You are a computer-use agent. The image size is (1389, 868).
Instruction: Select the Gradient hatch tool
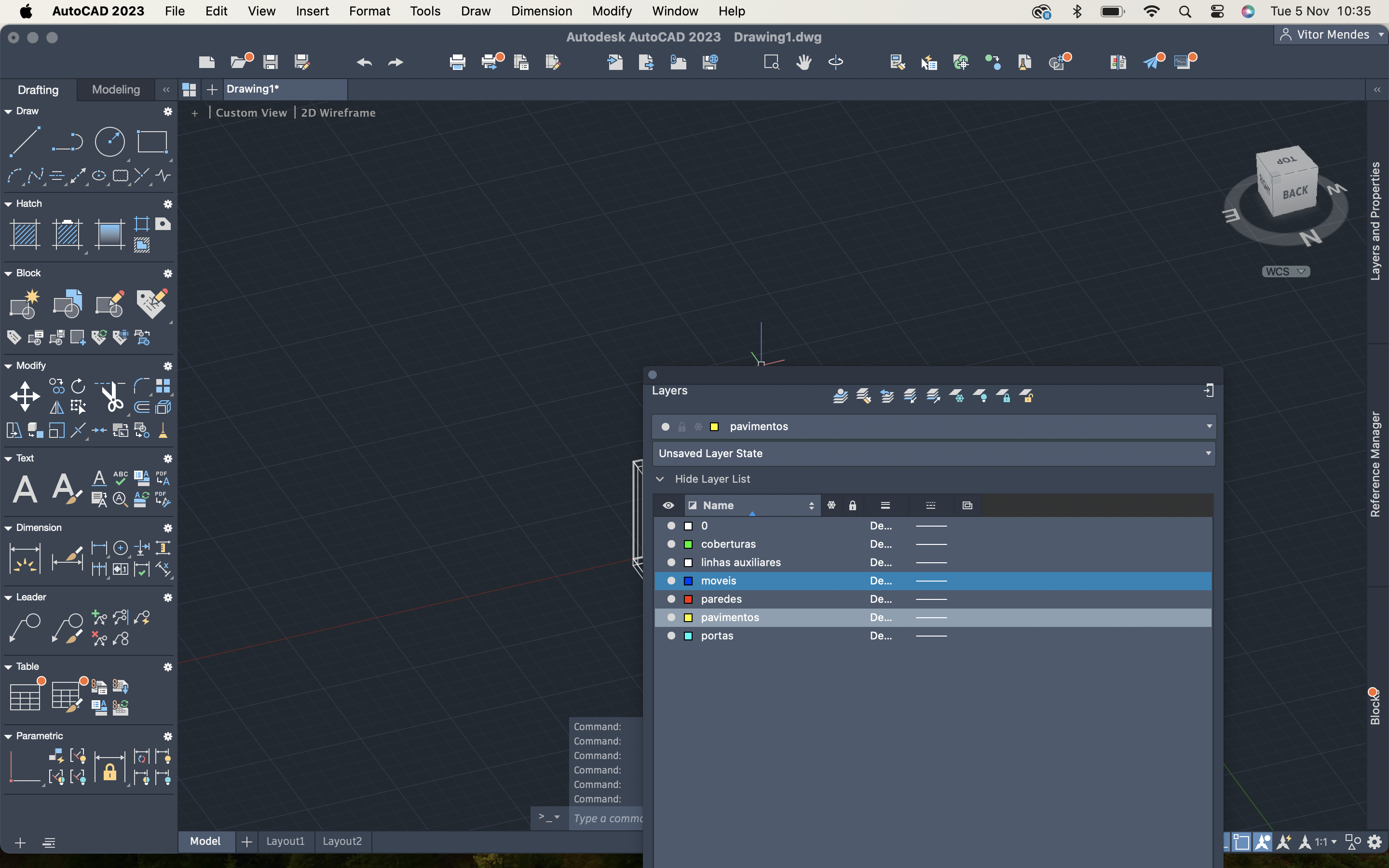(x=109, y=234)
